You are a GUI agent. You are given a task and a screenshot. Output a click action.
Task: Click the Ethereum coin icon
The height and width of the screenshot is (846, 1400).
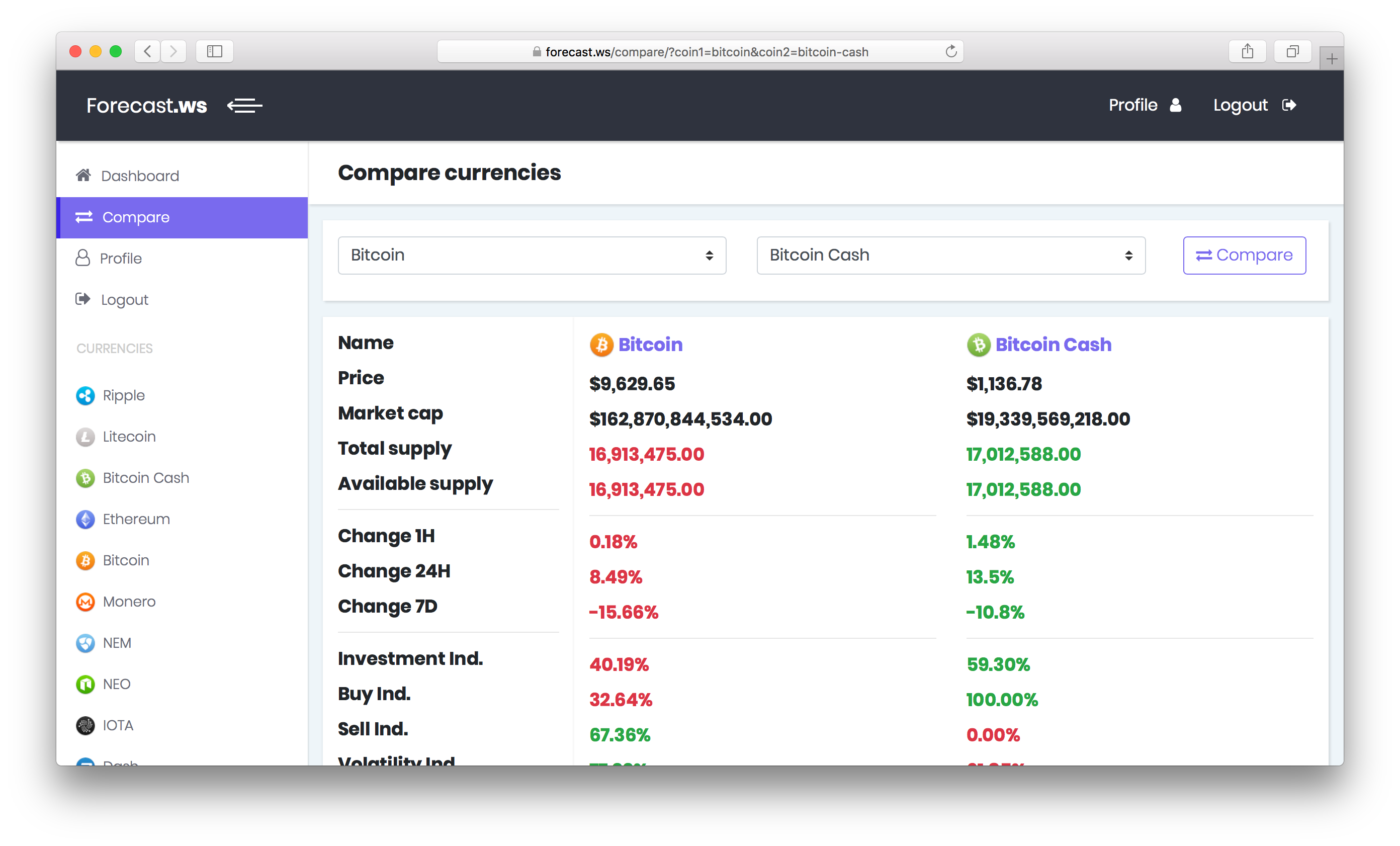[x=85, y=519]
